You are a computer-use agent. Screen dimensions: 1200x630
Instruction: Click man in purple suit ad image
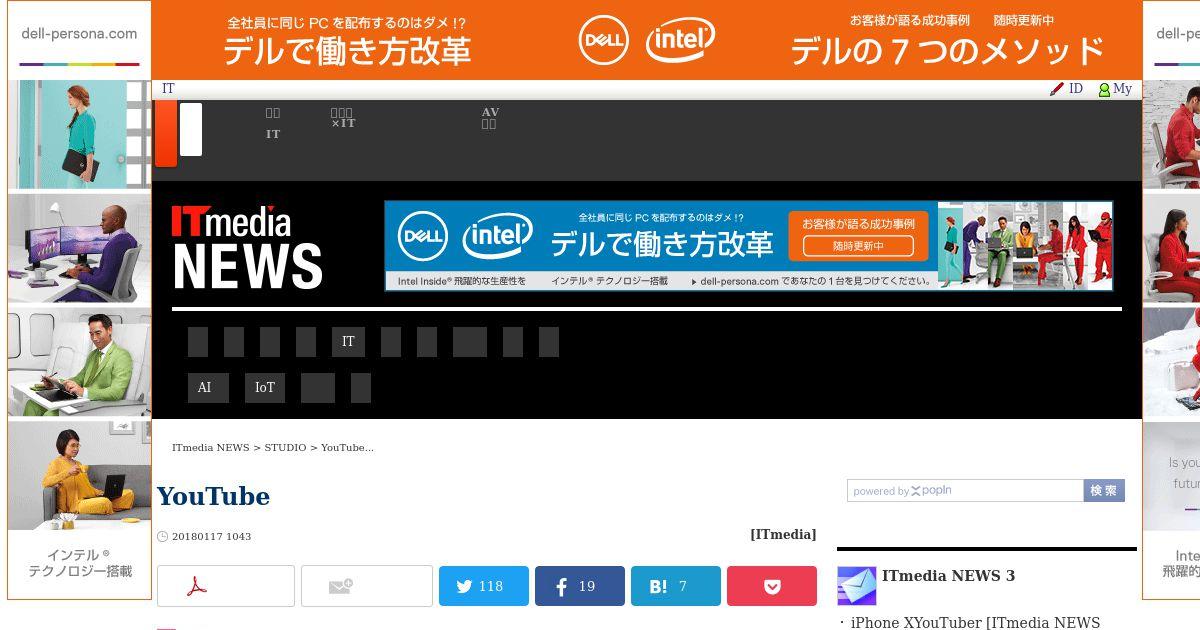[80, 248]
